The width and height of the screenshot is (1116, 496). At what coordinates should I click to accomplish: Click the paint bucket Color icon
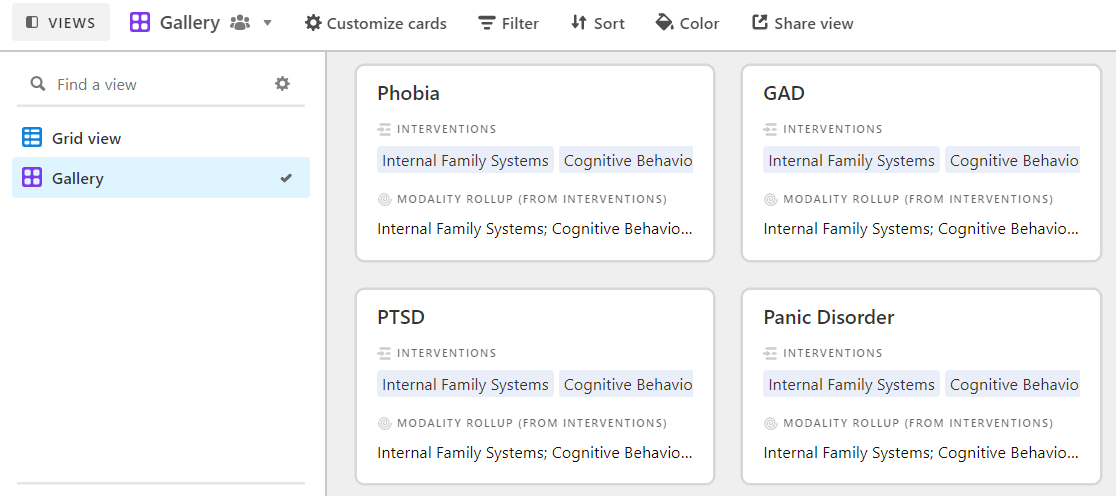tap(664, 23)
